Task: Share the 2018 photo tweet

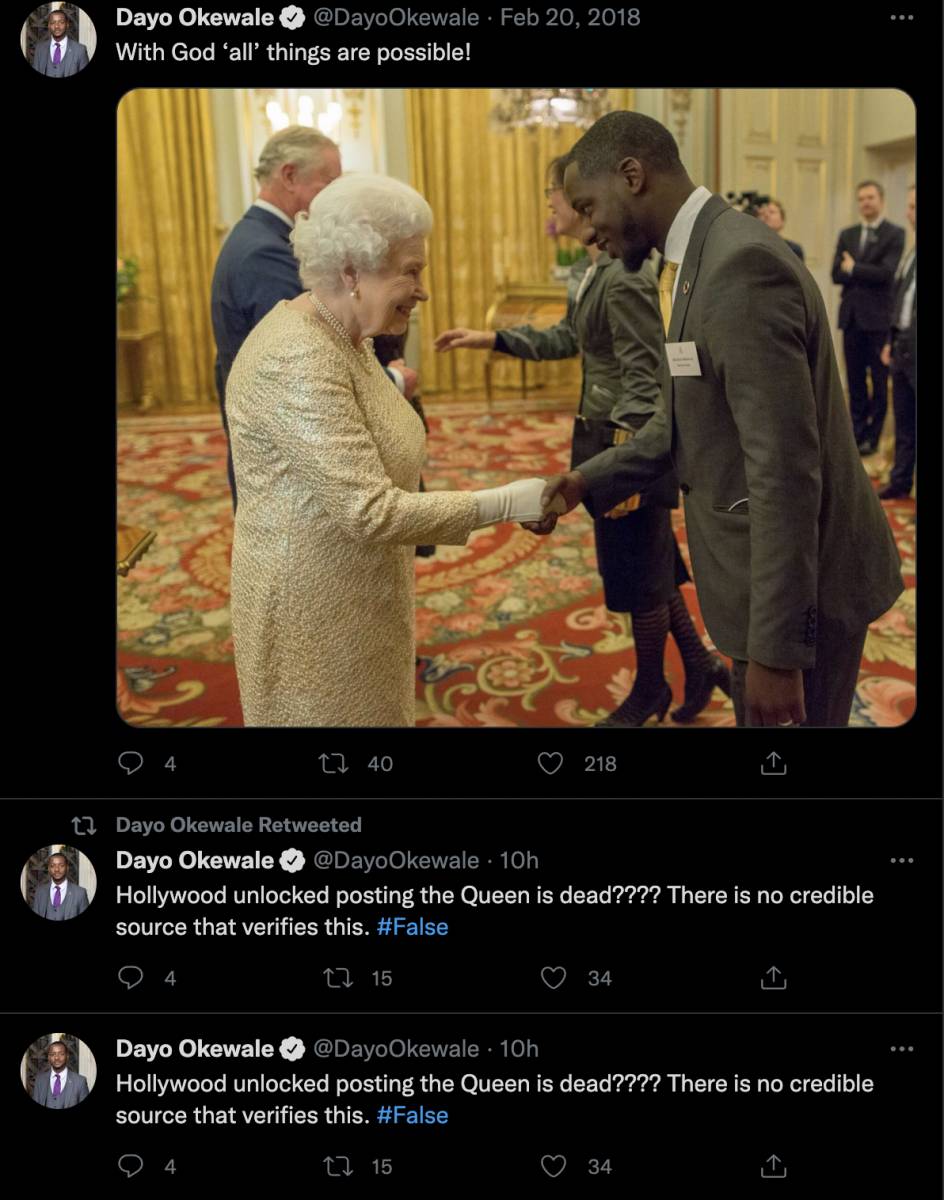Action: click(773, 764)
